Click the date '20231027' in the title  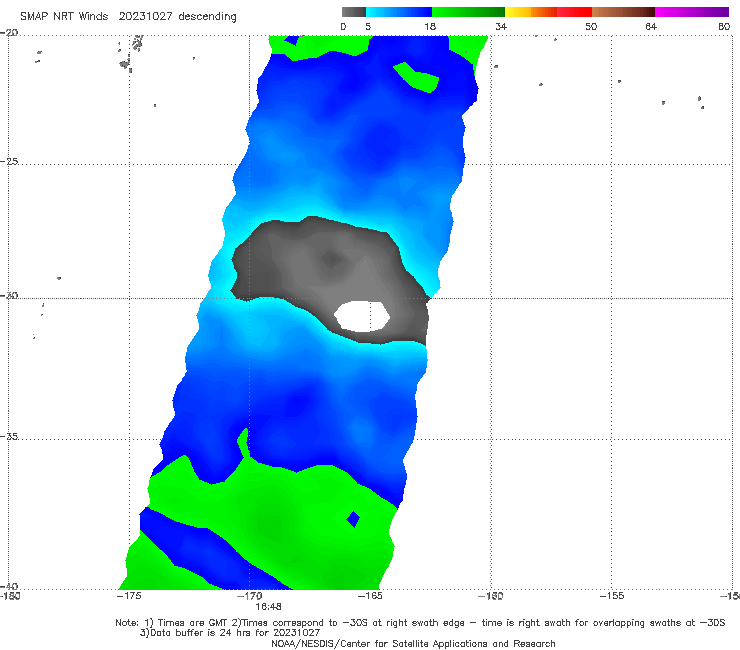coord(145,16)
